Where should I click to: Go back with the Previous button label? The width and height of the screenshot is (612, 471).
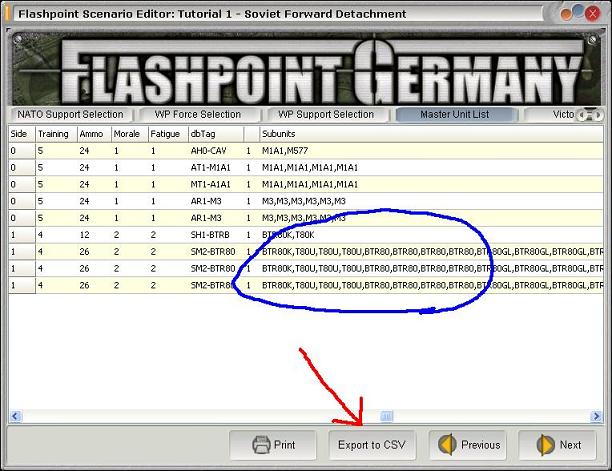pos(480,445)
